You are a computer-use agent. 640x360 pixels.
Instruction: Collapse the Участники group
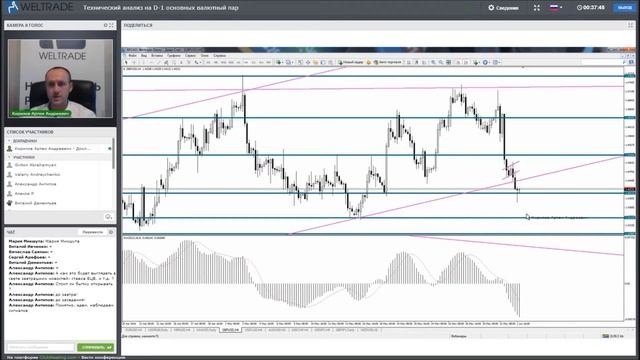coord(9,157)
